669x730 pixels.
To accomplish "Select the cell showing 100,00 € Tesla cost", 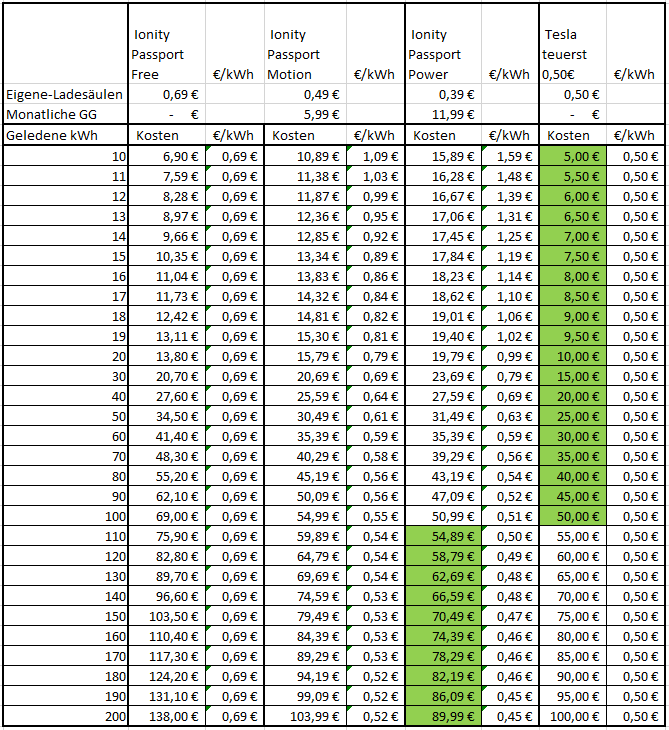I will tap(573, 716).
